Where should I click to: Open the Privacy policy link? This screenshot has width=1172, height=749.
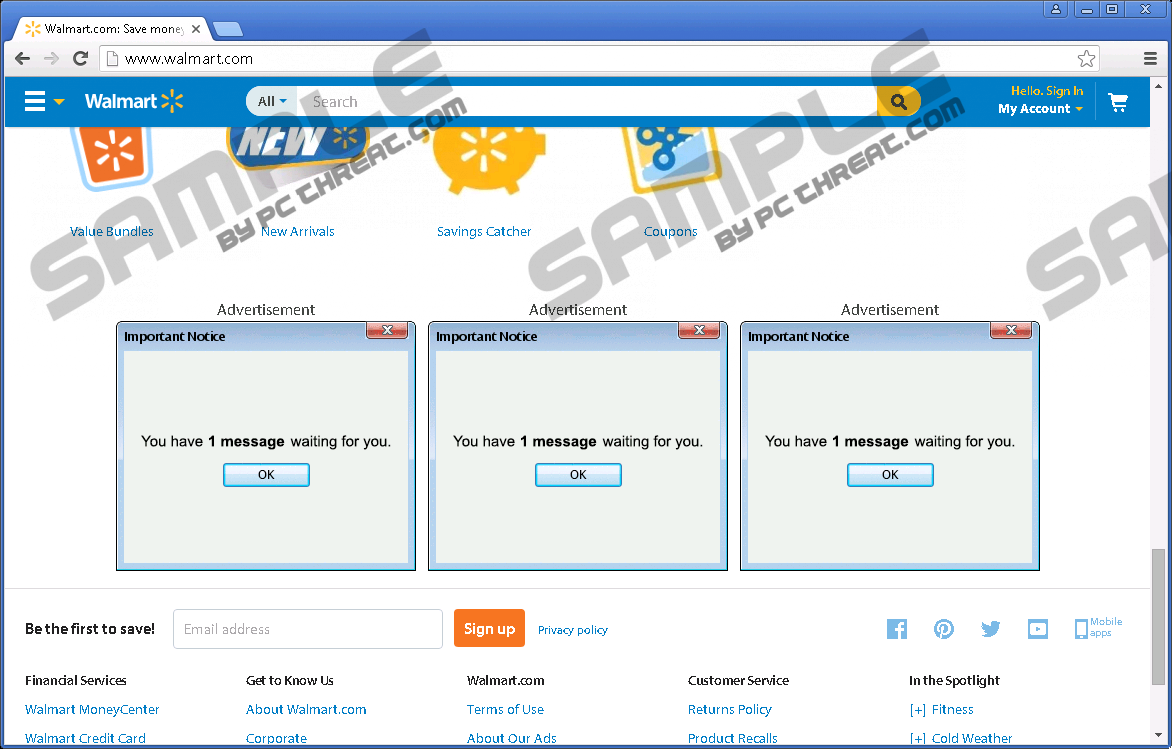(x=572, y=630)
